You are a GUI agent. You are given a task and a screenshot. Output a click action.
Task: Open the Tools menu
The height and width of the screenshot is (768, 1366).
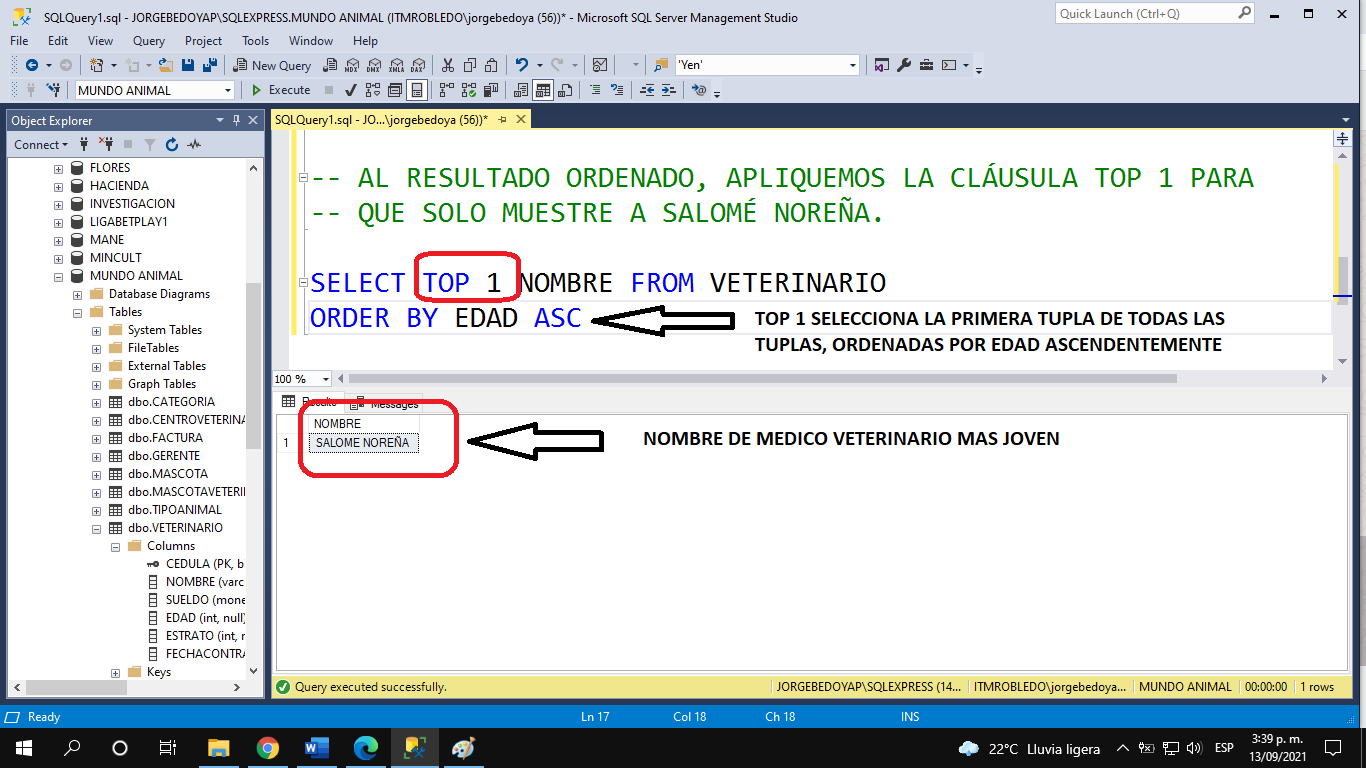[255, 41]
